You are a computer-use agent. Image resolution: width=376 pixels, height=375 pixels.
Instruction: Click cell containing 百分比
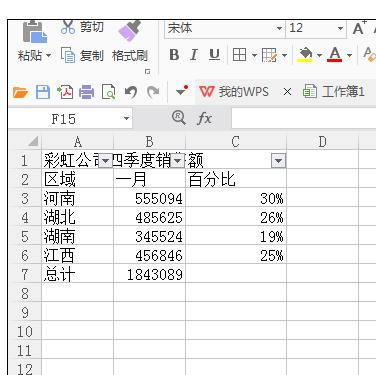[236, 180]
